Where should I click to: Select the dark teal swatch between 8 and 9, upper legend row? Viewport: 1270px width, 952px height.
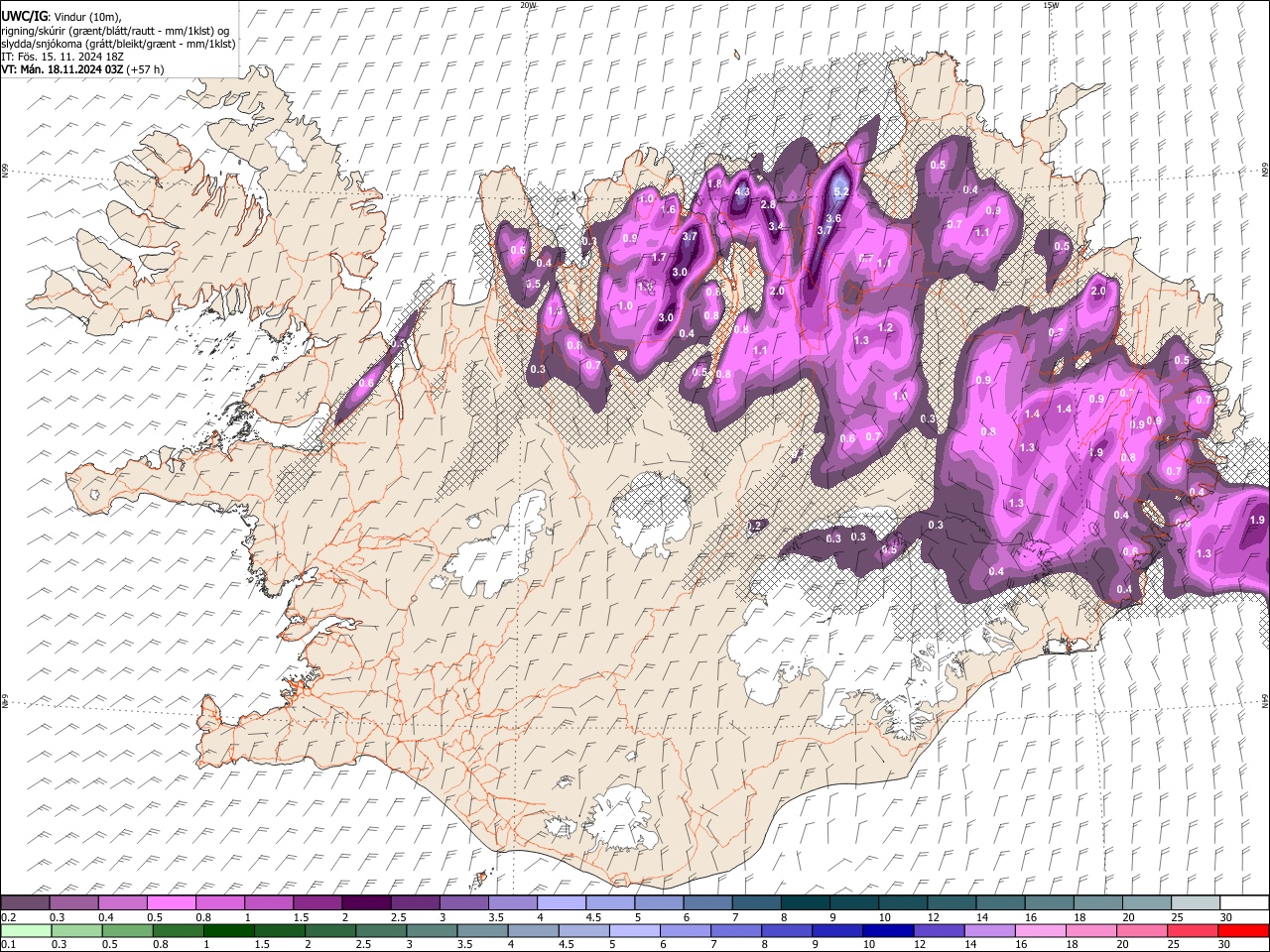pos(805,903)
